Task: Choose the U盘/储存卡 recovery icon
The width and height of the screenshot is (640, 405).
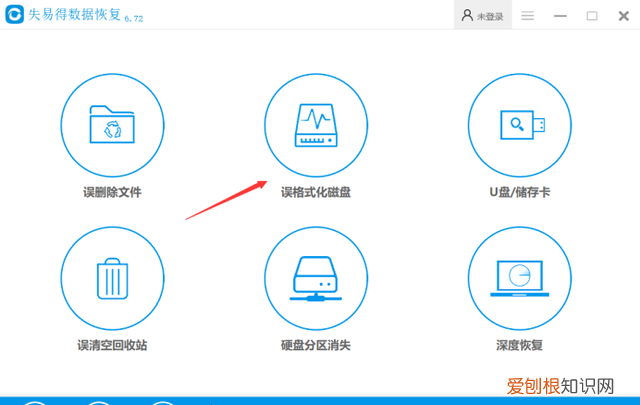Action: click(520, 125)
